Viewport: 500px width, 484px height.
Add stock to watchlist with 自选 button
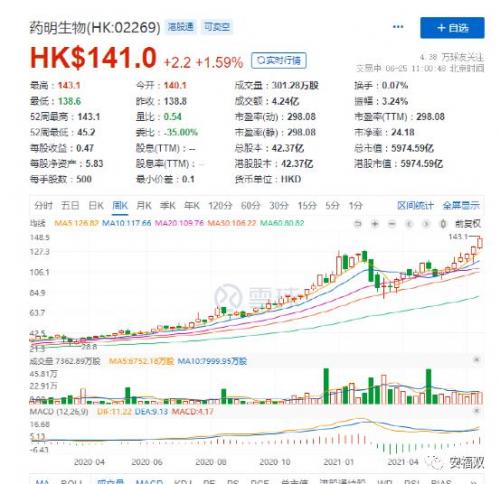pyautogui.click(x=452, y=28)
